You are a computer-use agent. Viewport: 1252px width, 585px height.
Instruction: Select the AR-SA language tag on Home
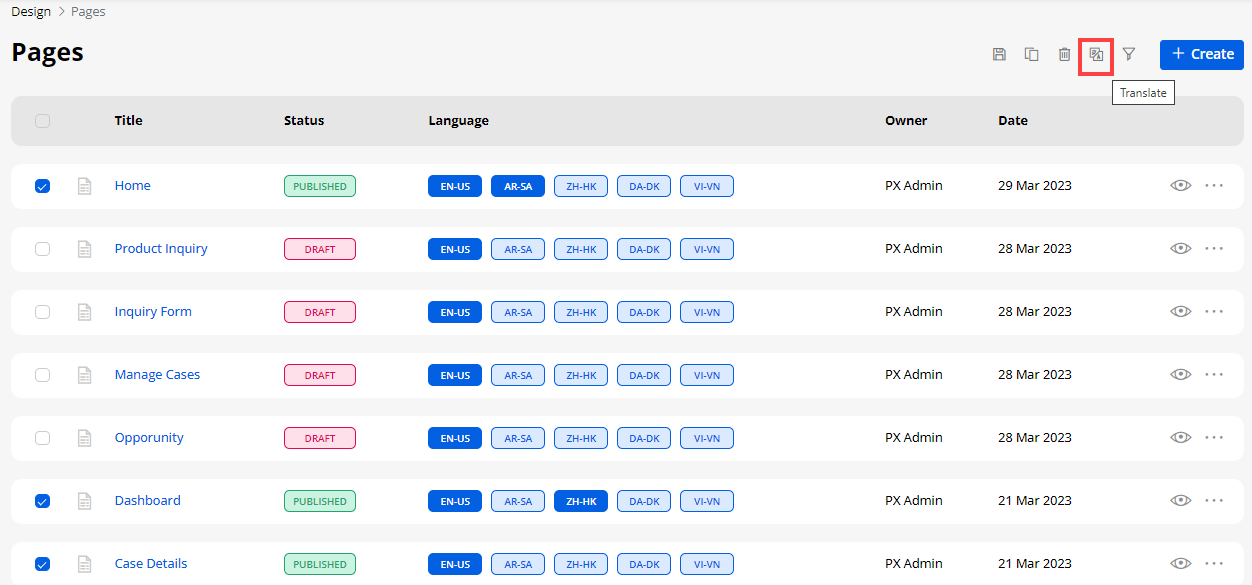pyautogui.click(x=518, y=186)
